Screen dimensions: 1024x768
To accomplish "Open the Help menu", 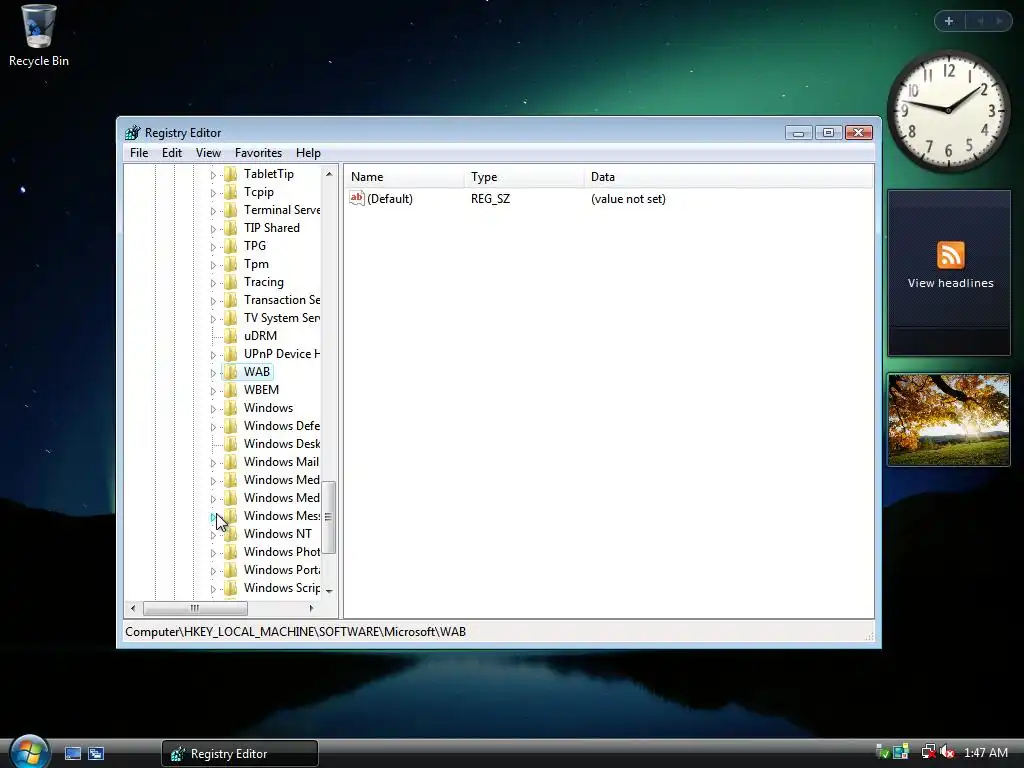I will 308,153.
